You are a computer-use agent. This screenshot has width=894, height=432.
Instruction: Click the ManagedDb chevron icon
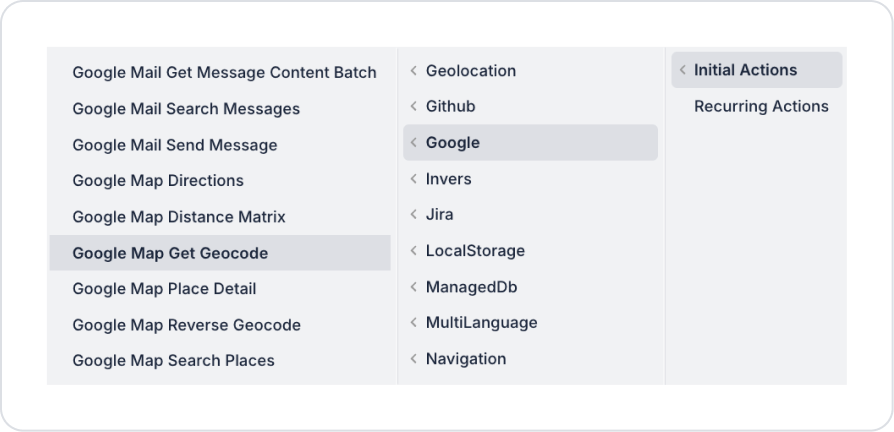(413, 287)
